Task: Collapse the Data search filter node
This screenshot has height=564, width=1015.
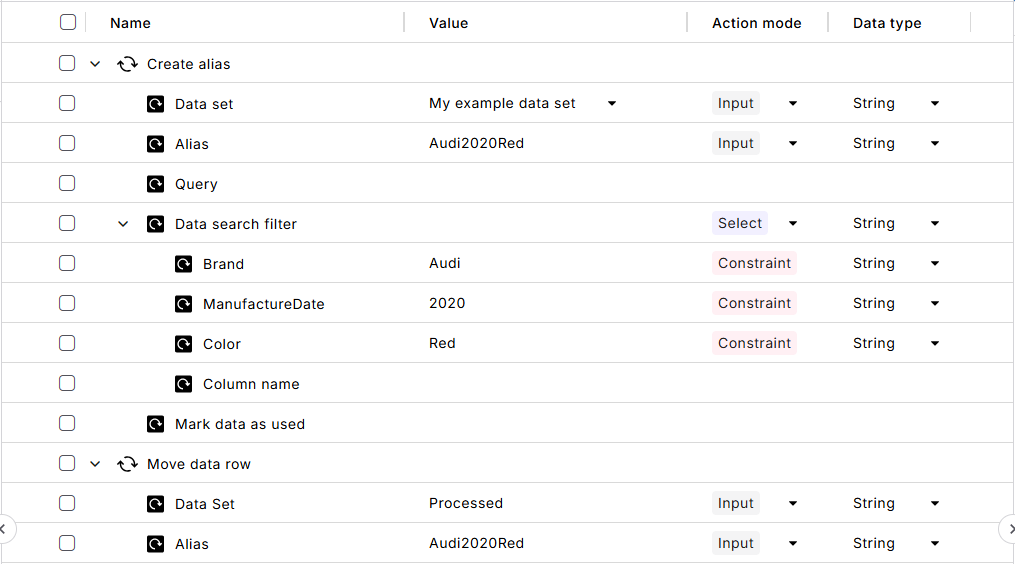Action: [x=123, y=224]
